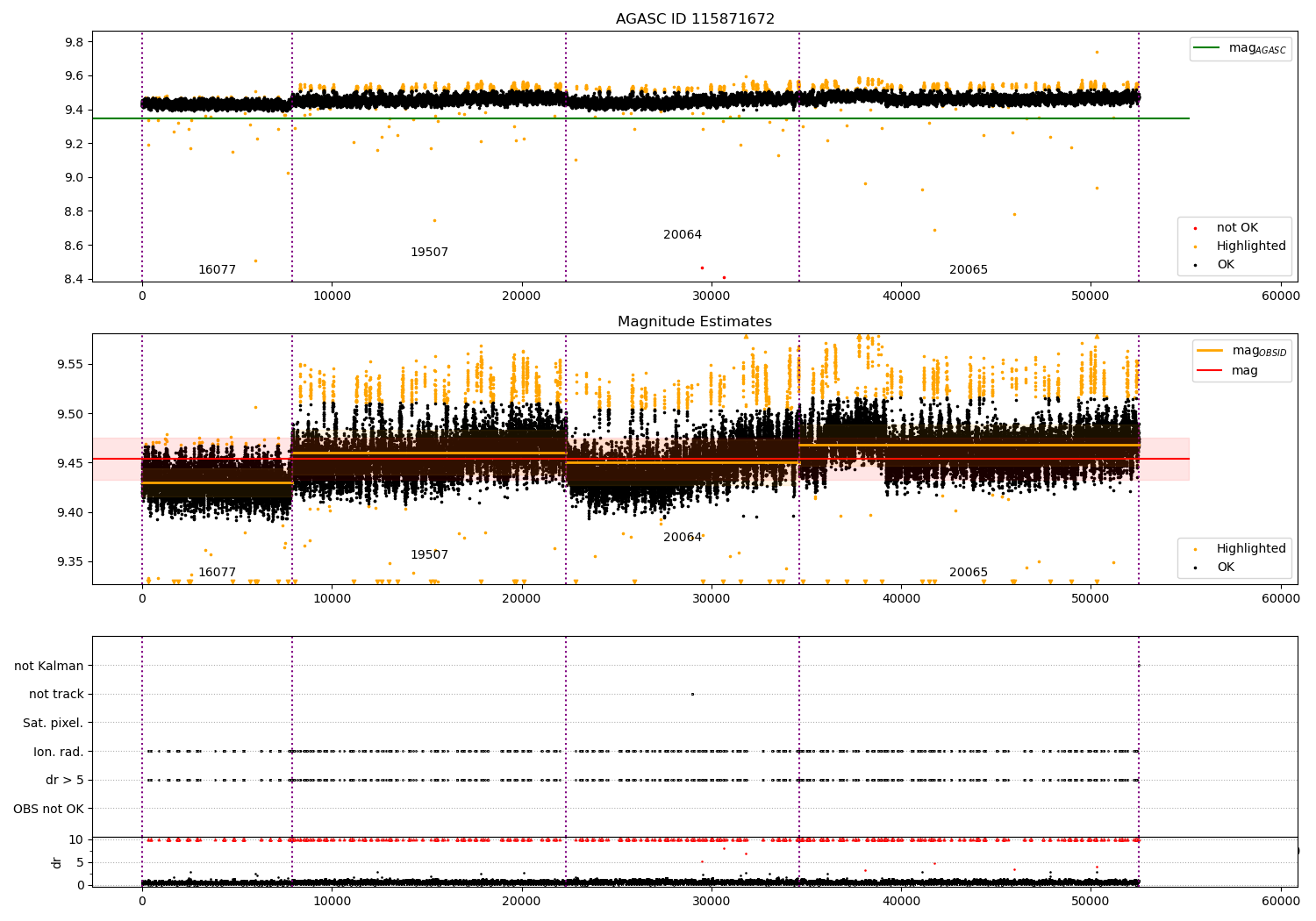
Task: Select the mag AGASC legend entry
Action: (x=1241, y=48)
